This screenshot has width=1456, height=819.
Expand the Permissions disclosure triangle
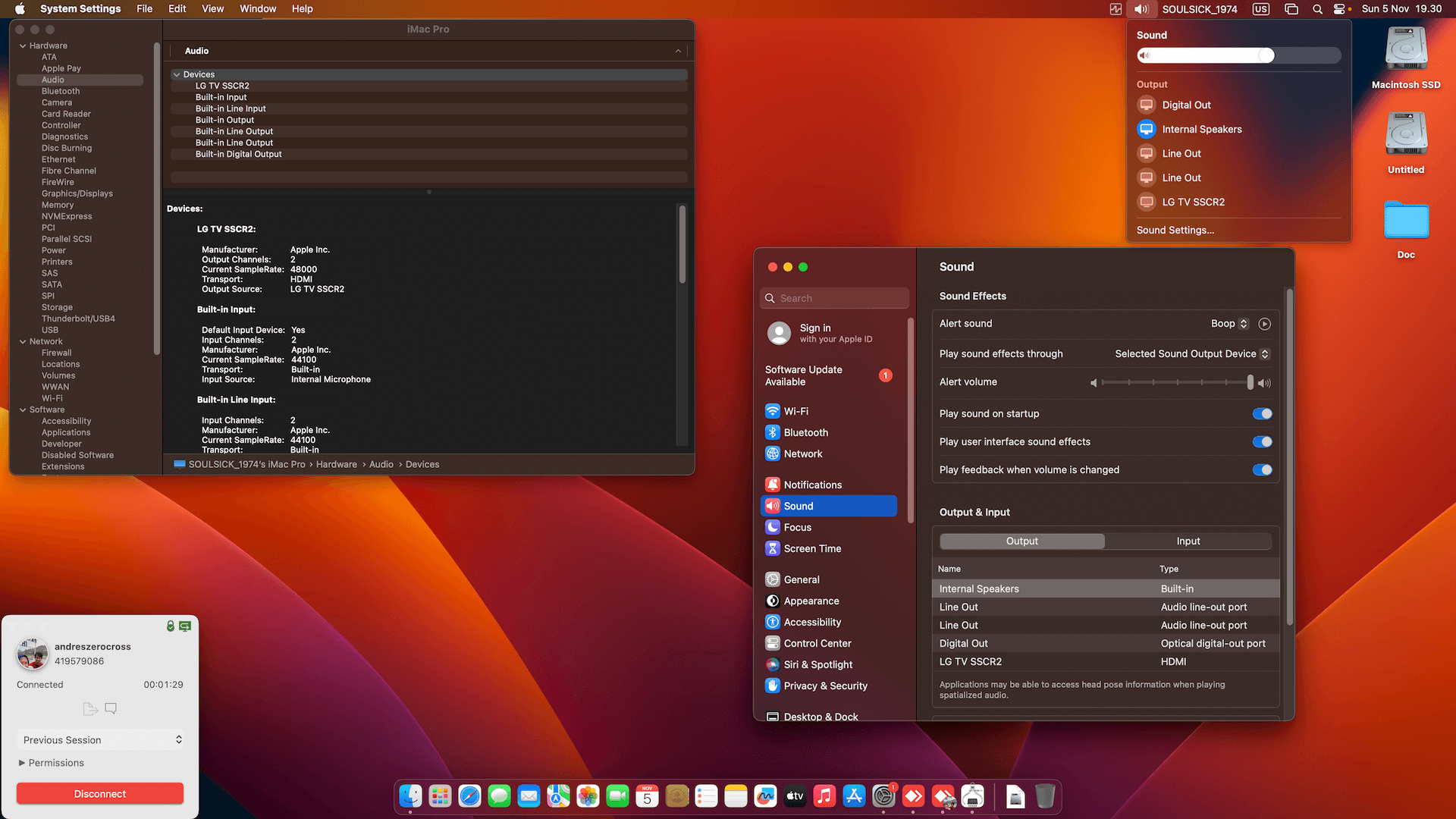coord(22,763)
